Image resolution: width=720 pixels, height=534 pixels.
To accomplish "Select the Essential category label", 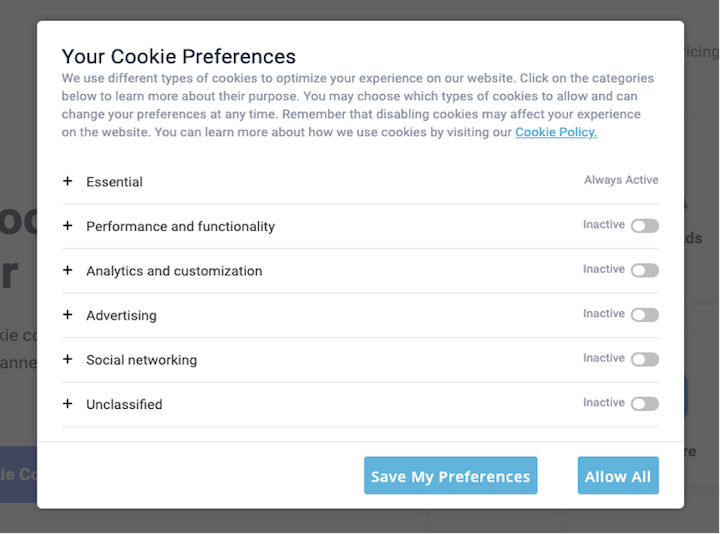I will [x=114, y=182].
